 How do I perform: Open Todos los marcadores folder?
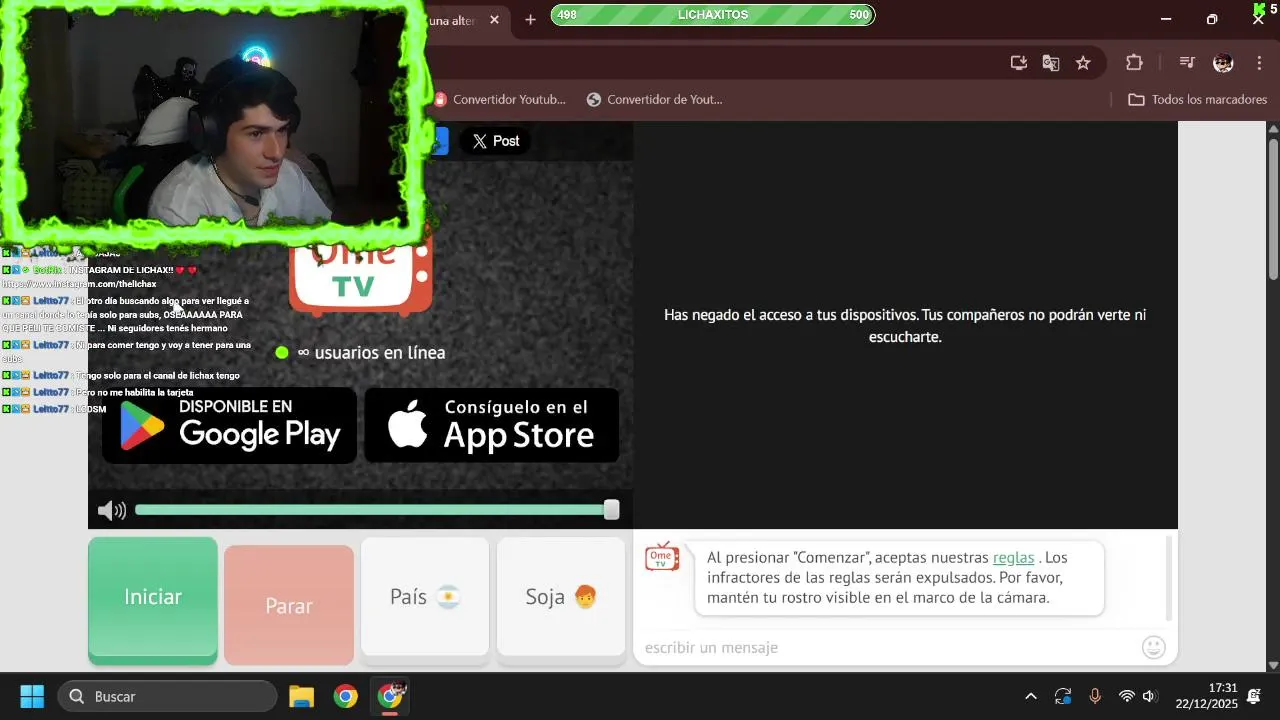pos(1198,99)
